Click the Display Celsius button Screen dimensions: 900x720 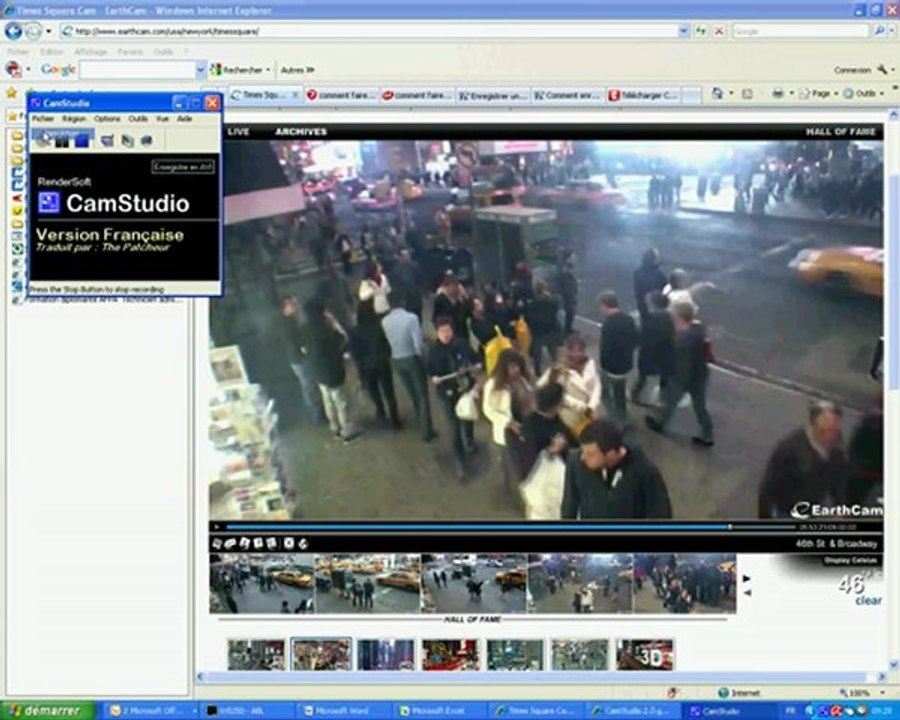click(x=851, y=560)
